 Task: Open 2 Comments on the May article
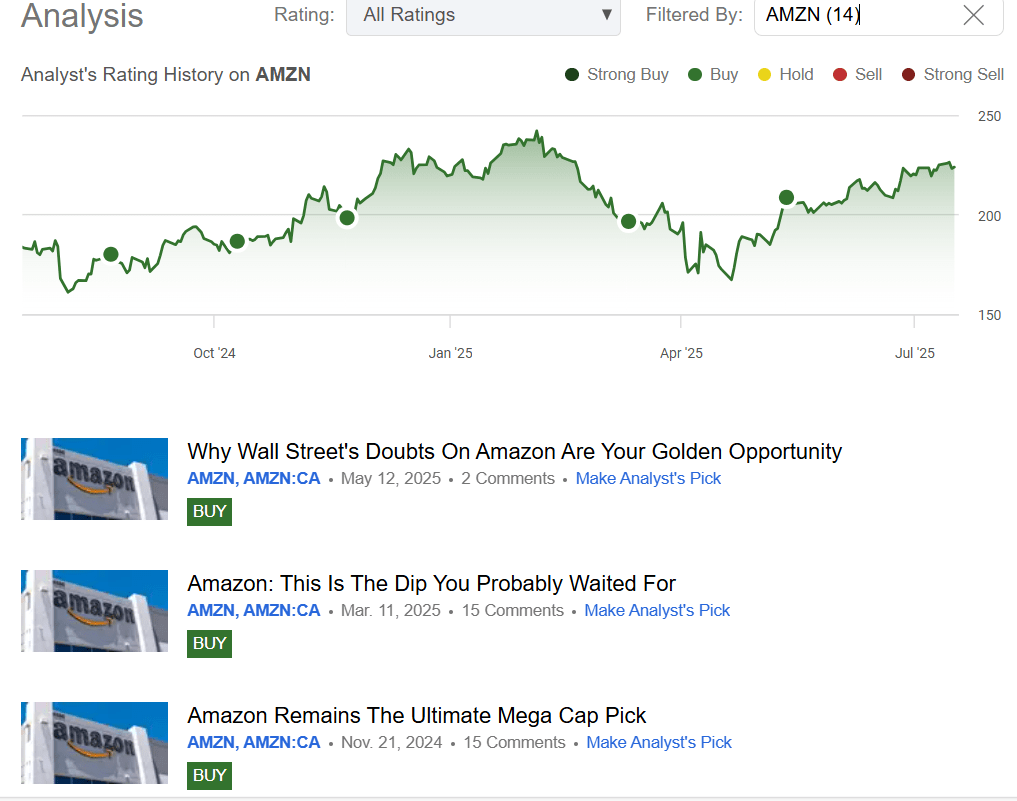coord(508,478)
